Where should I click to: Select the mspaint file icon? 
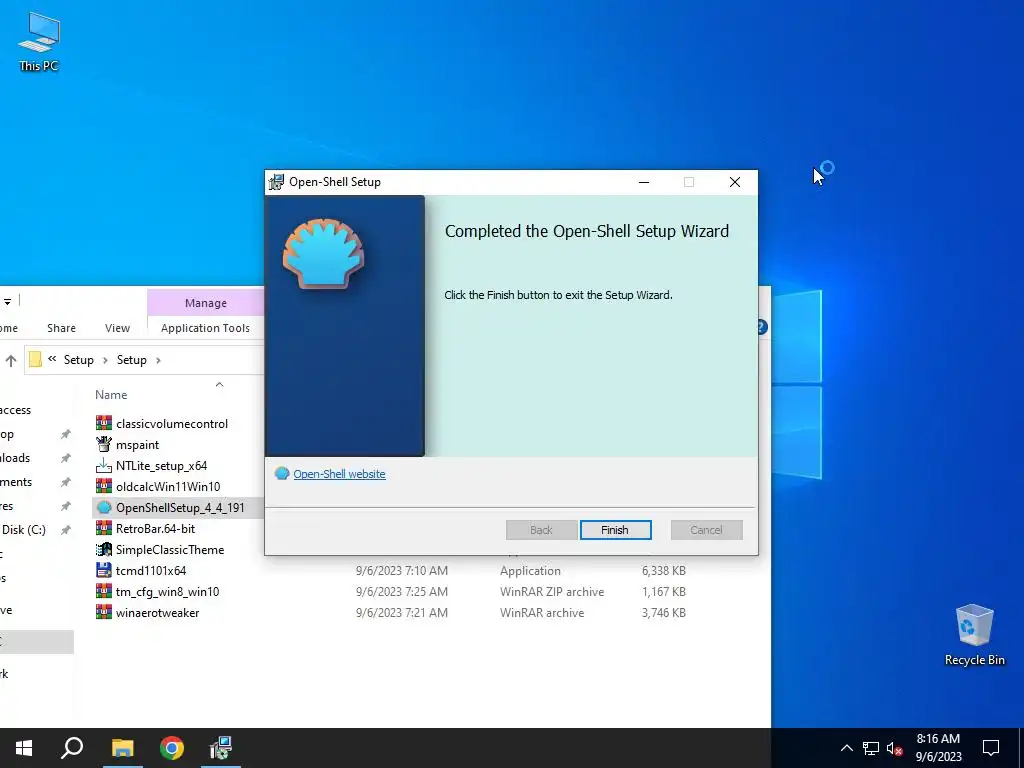104,445
